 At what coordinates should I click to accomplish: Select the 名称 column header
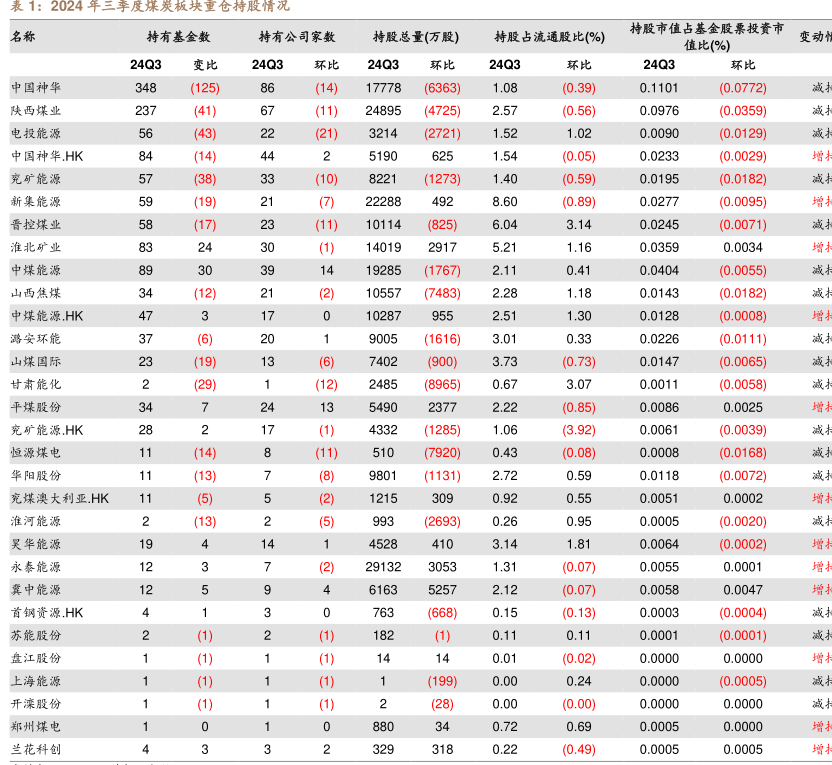click(23, 37)
